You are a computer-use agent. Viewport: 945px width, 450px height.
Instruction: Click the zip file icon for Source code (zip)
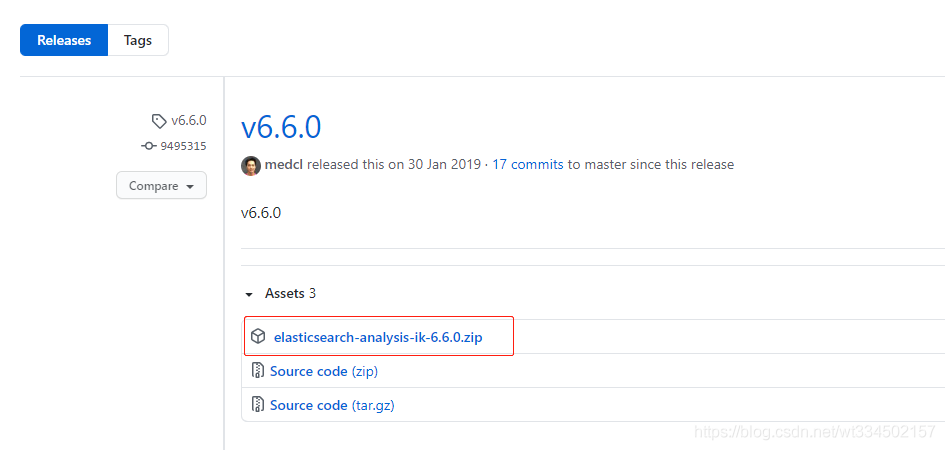pos(258,371)
